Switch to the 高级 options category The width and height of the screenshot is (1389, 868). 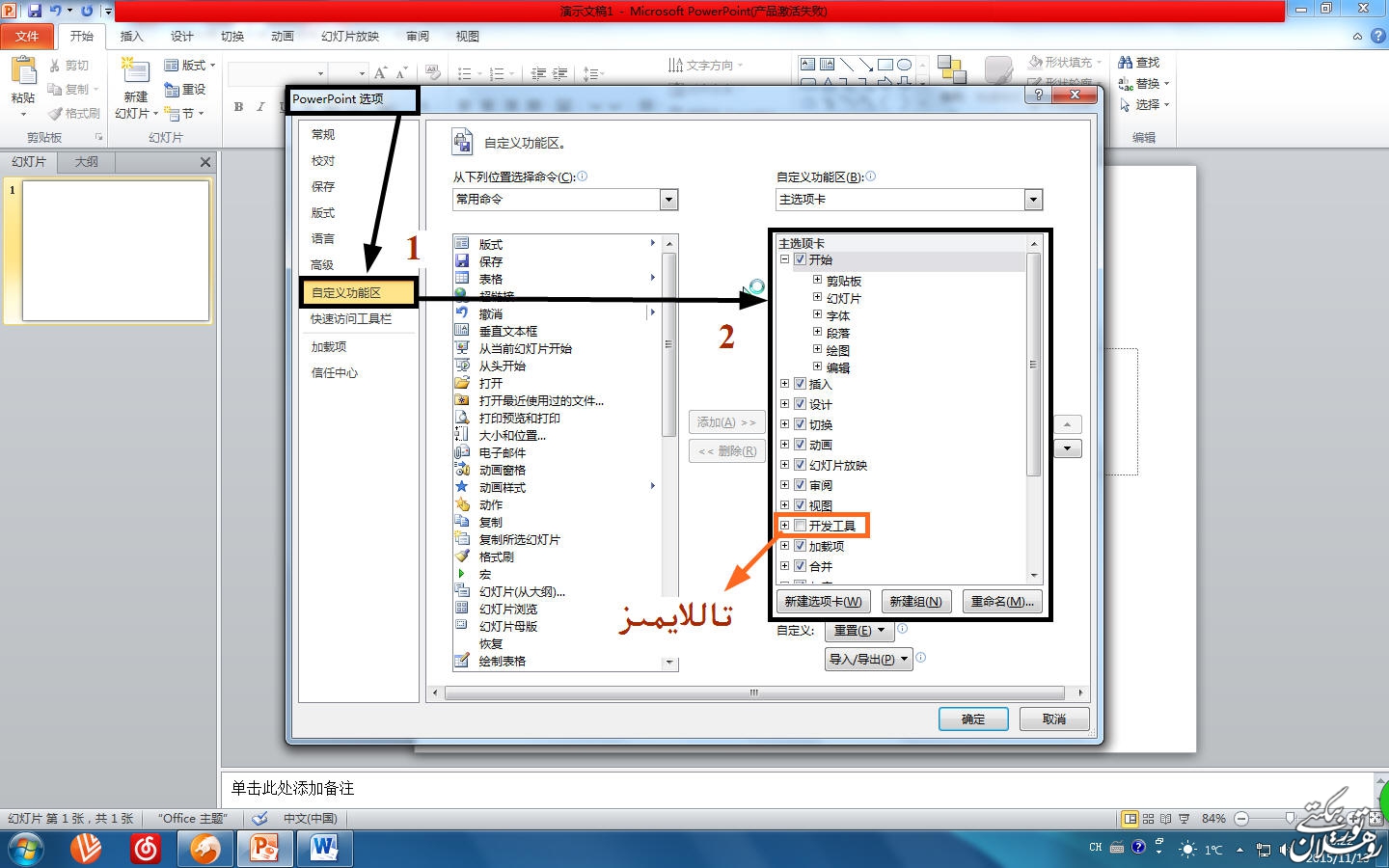click(x=322, y=265)
